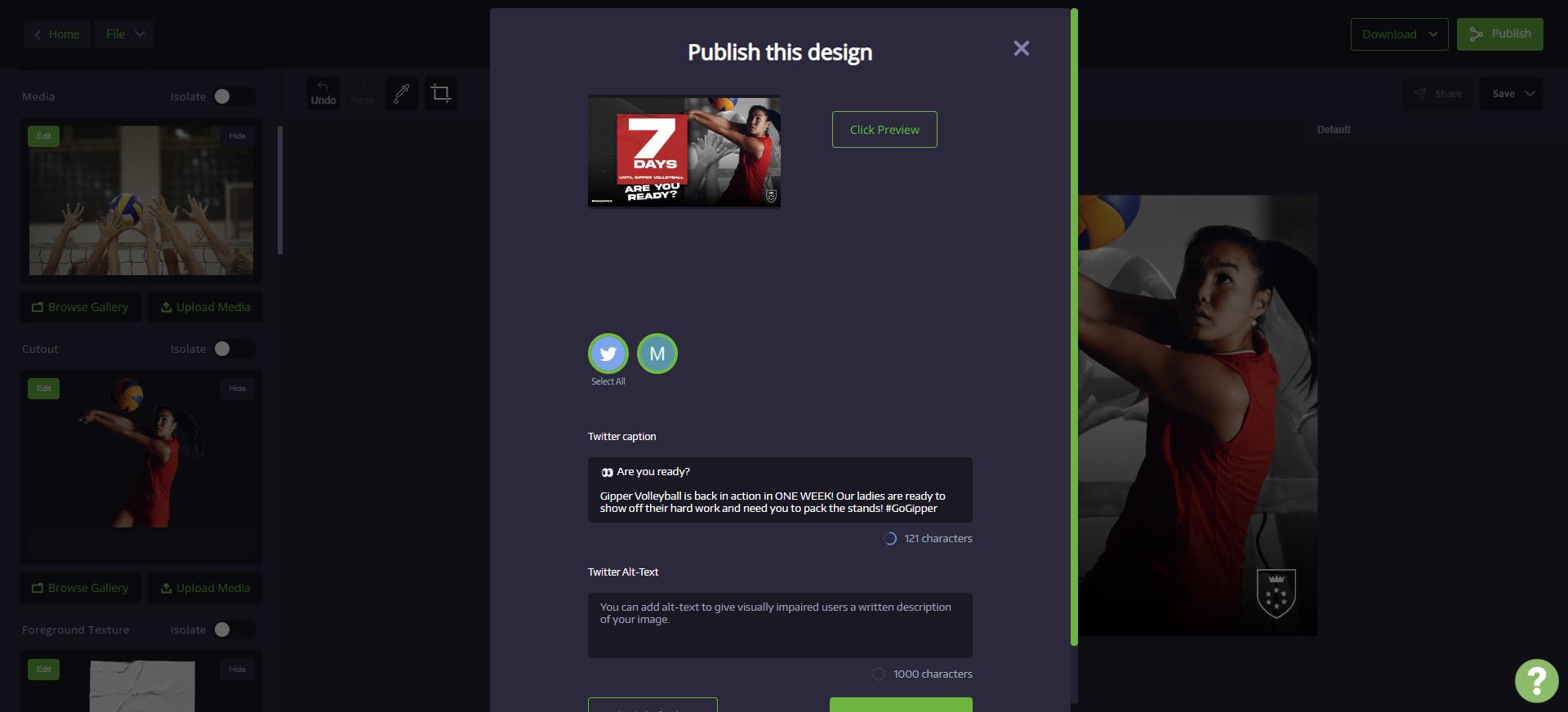The height and width of the screenshot is (712, 1568).
Task: Toggle the Media Isolate switch
Action: point(233,96)
